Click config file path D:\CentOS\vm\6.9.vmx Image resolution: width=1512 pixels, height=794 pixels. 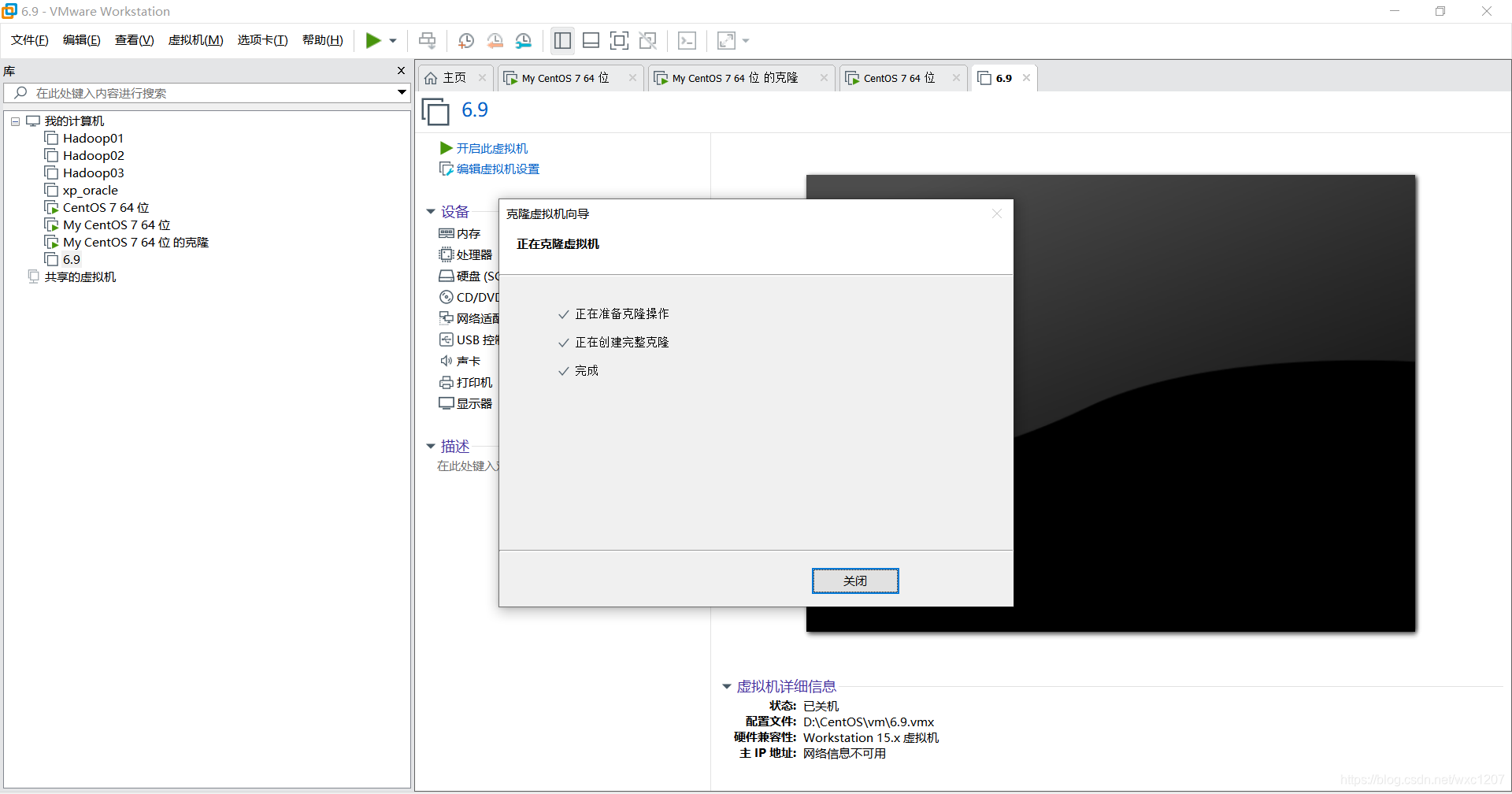click(x=869, y=722)
